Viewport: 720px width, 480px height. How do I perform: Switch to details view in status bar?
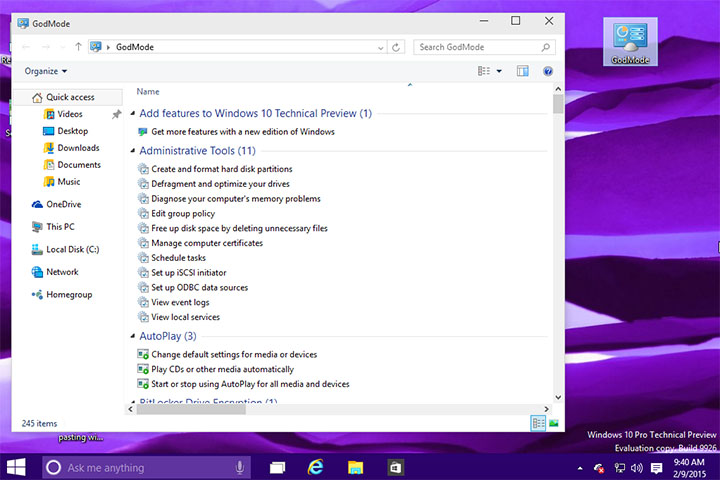[539, 423]
